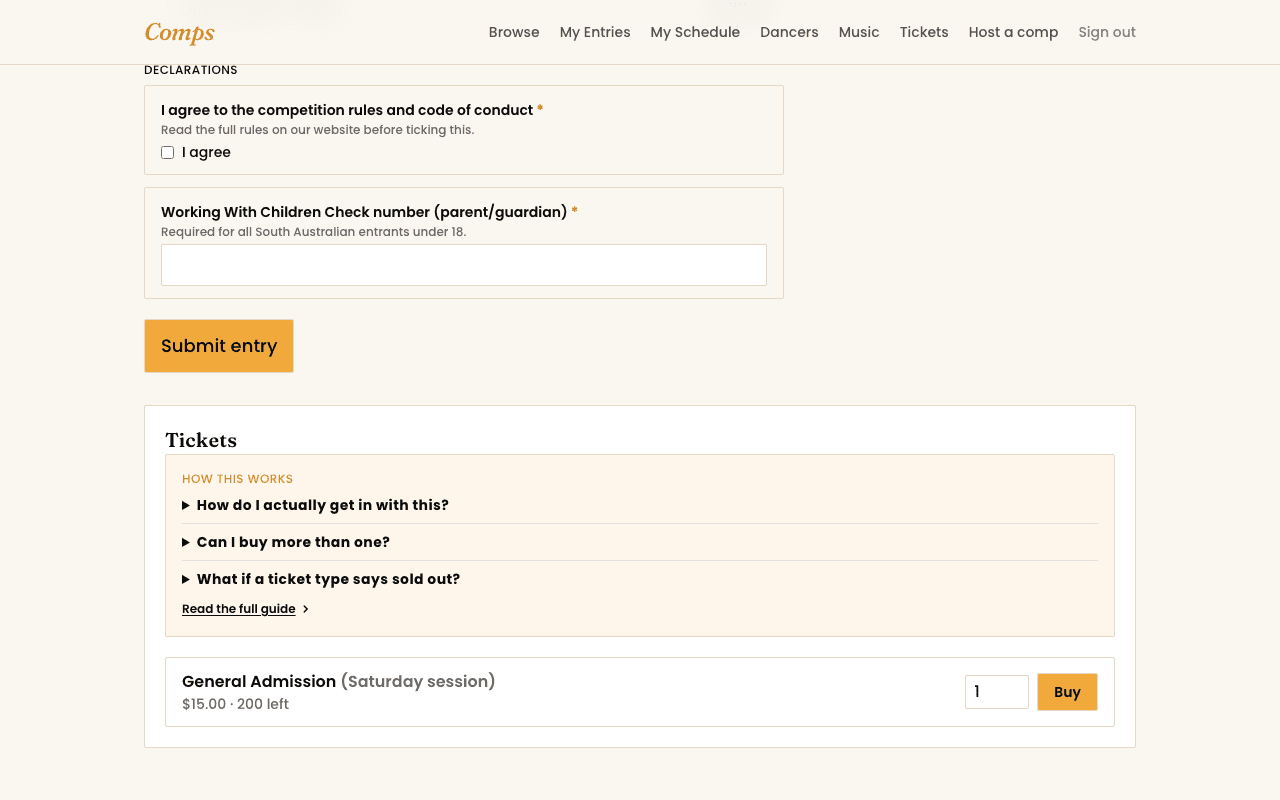Click the 'General Admission' ticket title
This screenshot has height=800, width=1280.
259,681
